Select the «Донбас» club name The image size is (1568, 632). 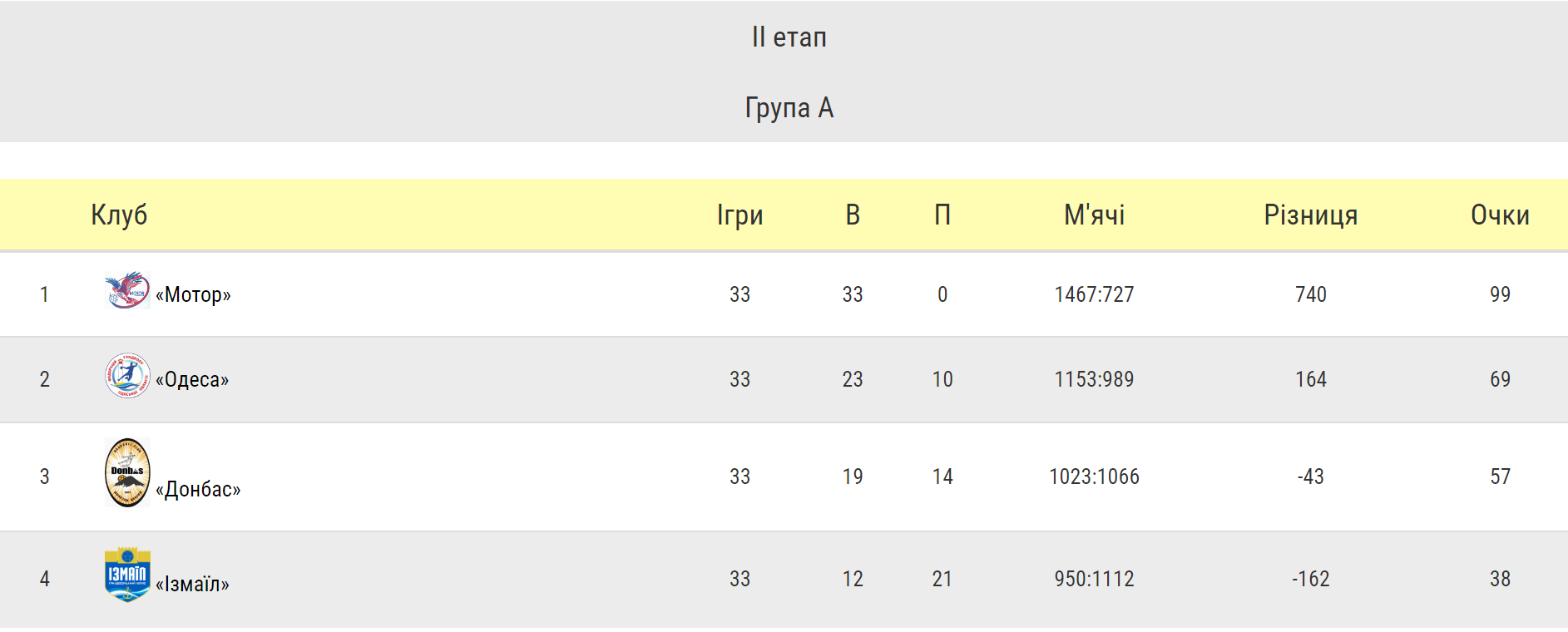(198, 489)
